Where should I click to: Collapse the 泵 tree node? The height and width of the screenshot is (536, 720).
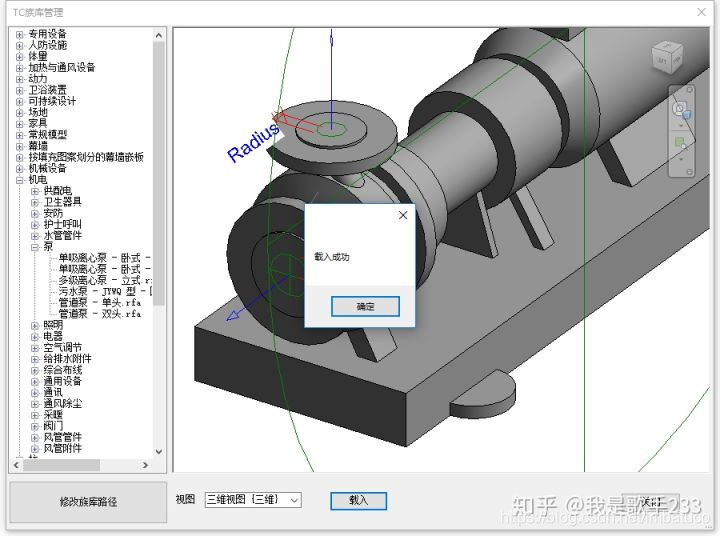[x=34, y=248]
